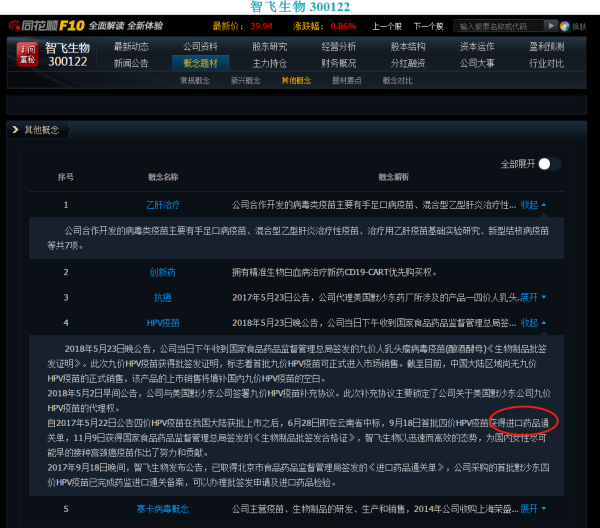Open the 抗癌 concept link

tap(163, 297)
